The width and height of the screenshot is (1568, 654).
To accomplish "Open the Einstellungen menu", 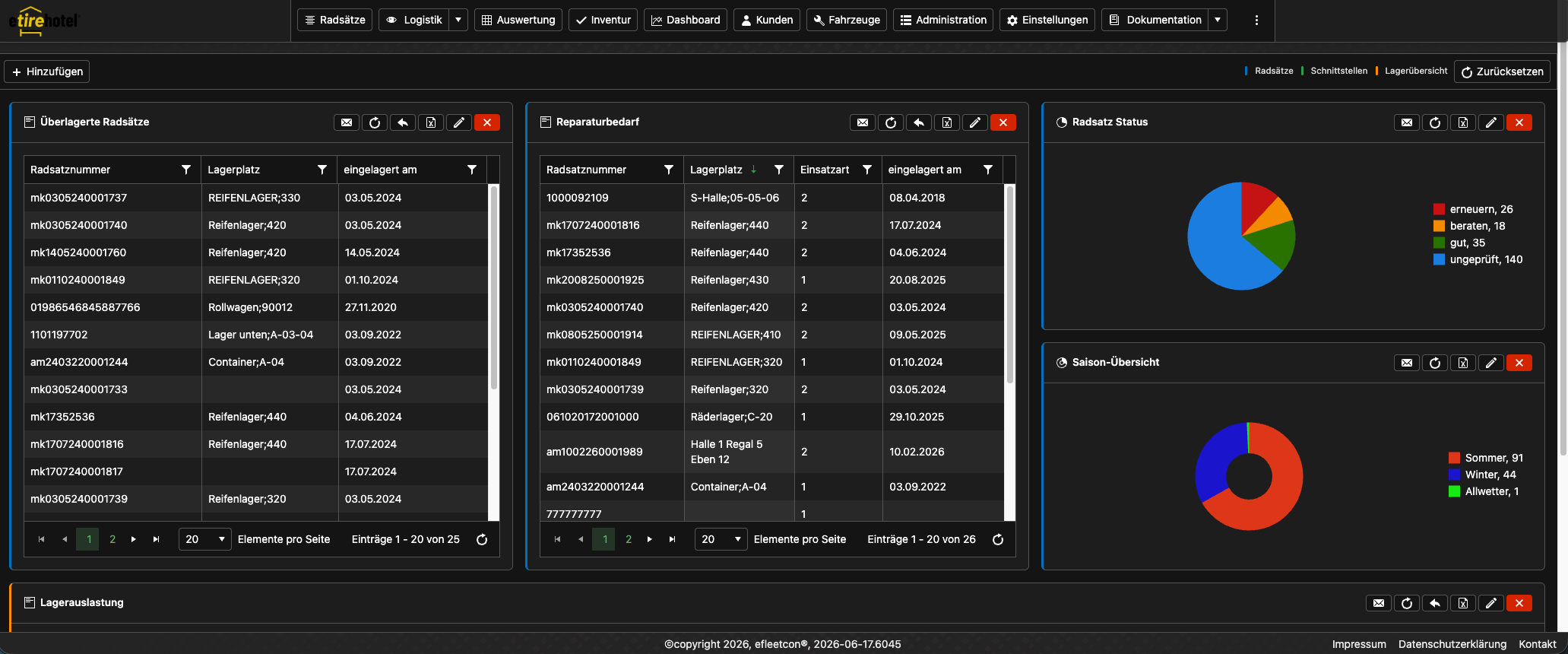I will [1047, 20].
